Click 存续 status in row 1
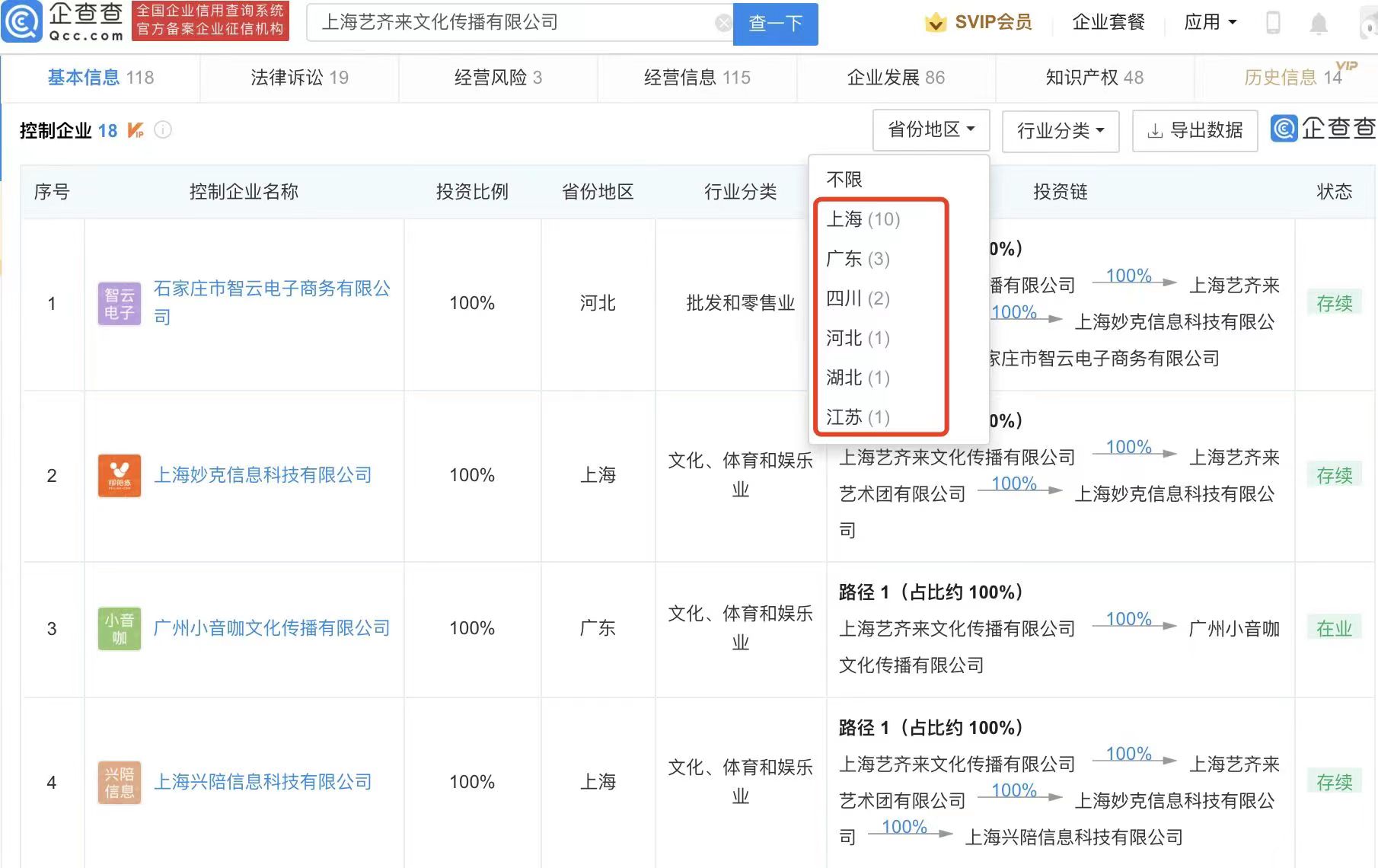 [x=1335, y=303]
